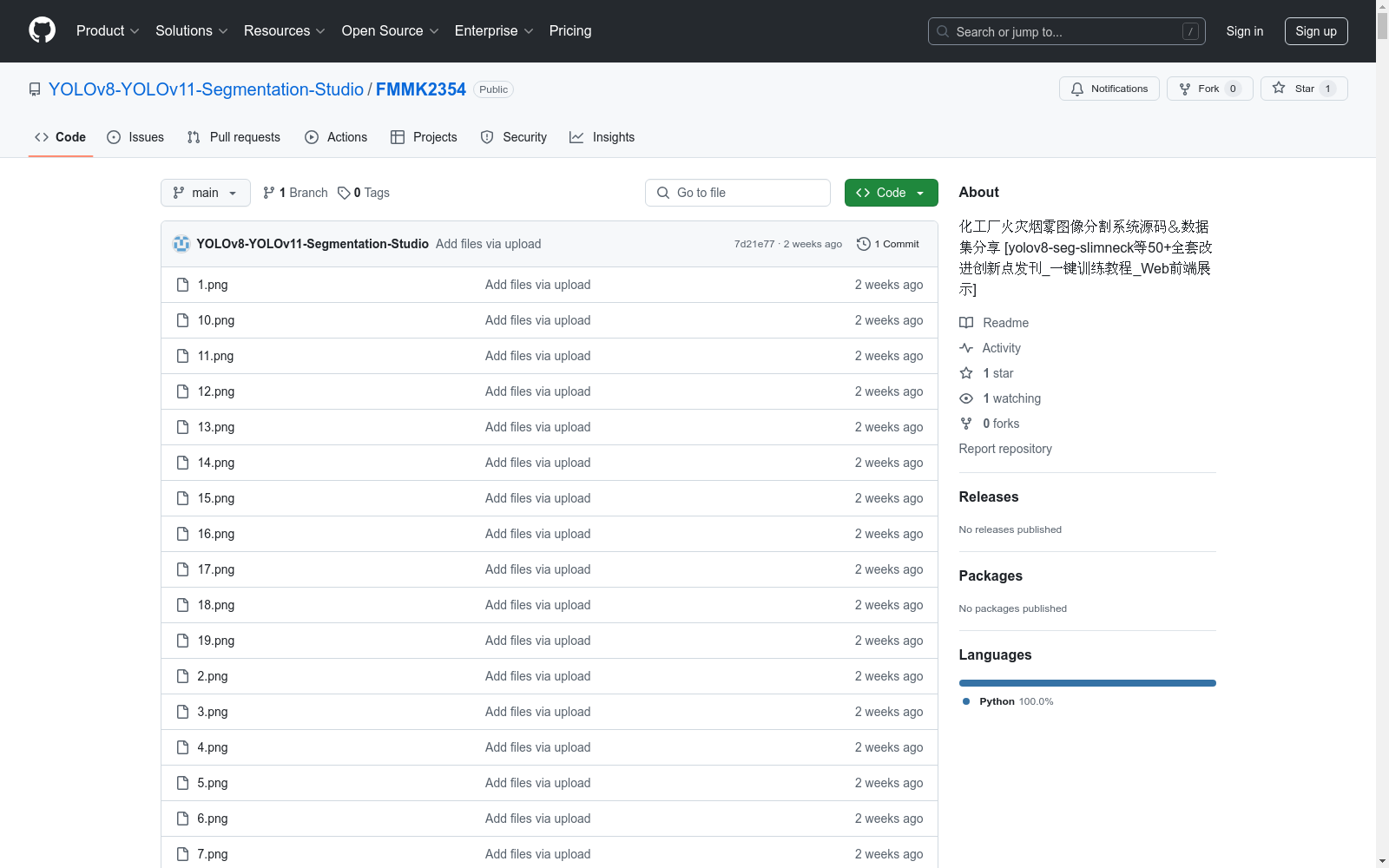The height and width of the screenshot is (868, 1389).
Task: Click the magnifier icon in the search box
Action: pos(943,31)
